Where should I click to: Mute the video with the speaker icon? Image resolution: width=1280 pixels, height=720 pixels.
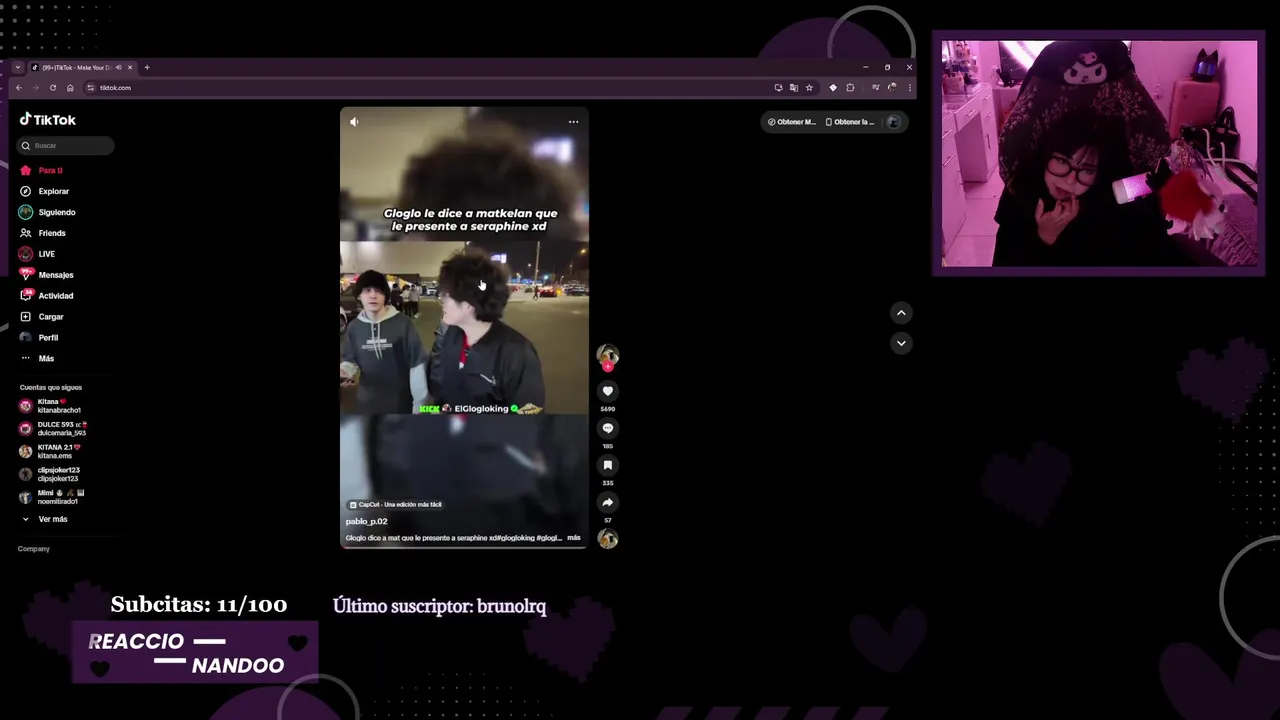click(354, 122)
